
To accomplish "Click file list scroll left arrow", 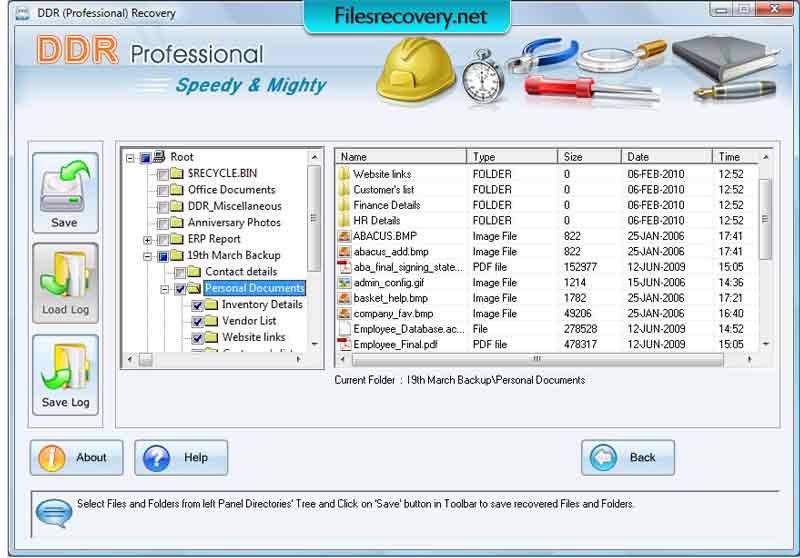I will 342,359.
